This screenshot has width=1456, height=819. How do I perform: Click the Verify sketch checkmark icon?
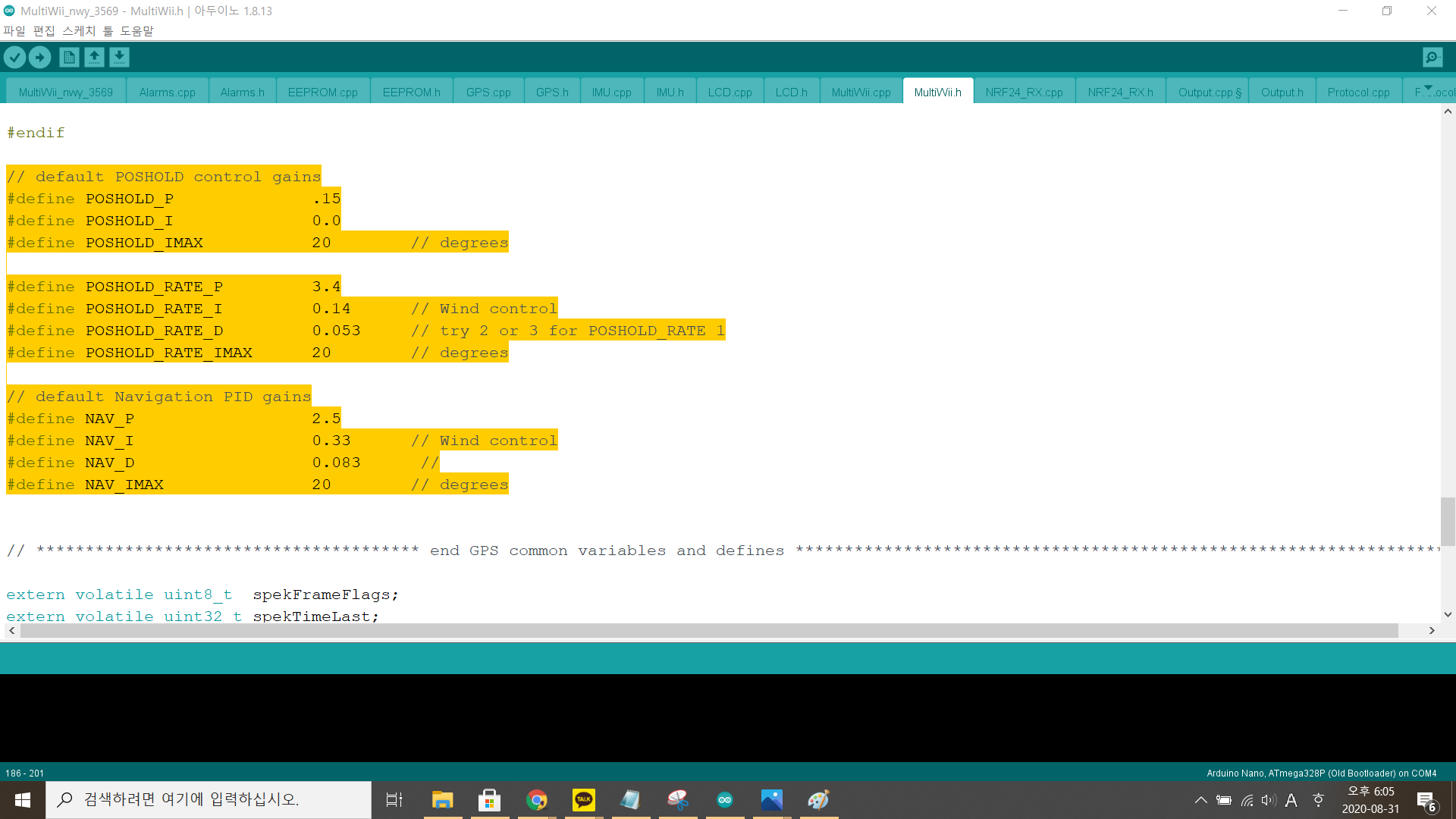(14, 57)
